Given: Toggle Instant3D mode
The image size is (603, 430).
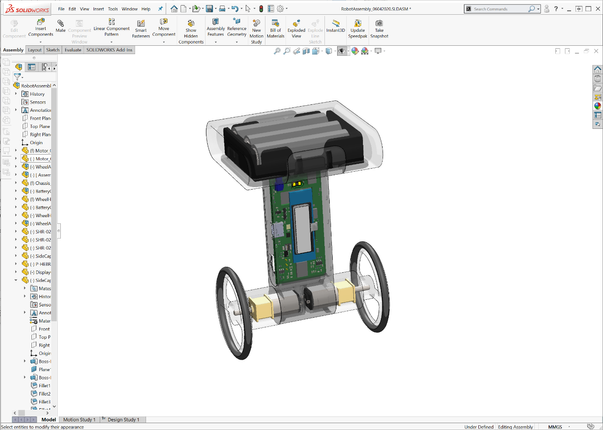Looking at the screenshot, I should pos(335,26).
